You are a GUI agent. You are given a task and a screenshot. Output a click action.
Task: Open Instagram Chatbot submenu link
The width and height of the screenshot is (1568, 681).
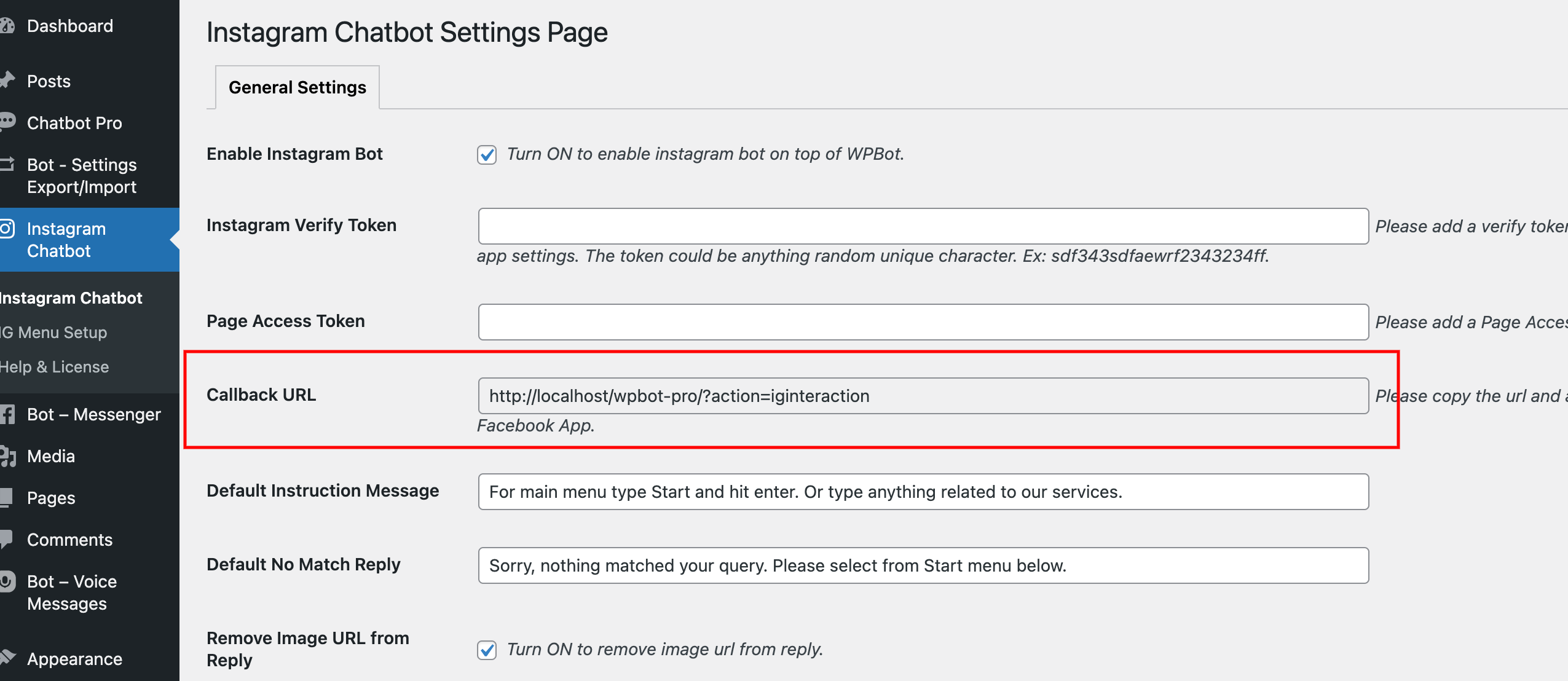click(71, 298)
